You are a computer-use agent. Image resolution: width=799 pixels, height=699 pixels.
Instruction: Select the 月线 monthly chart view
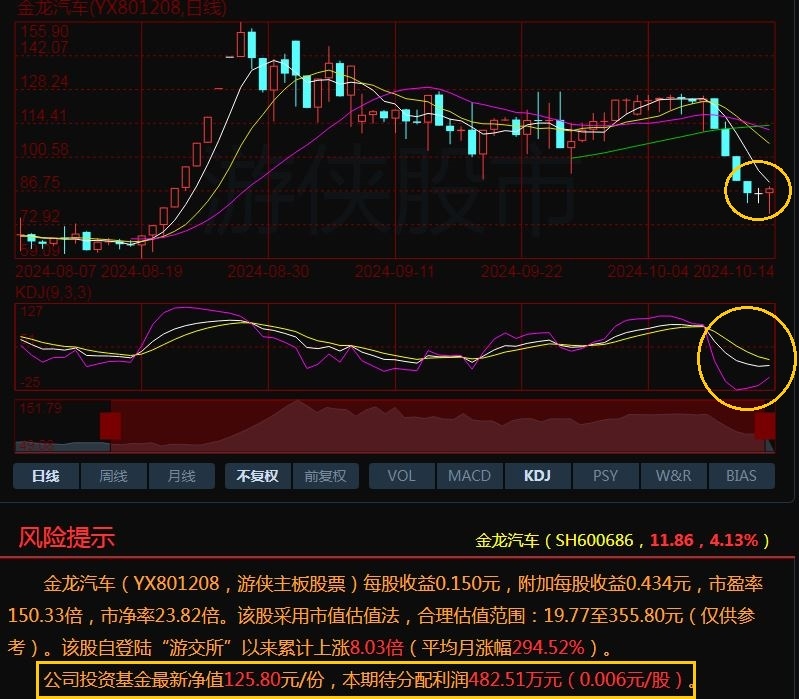181,476
